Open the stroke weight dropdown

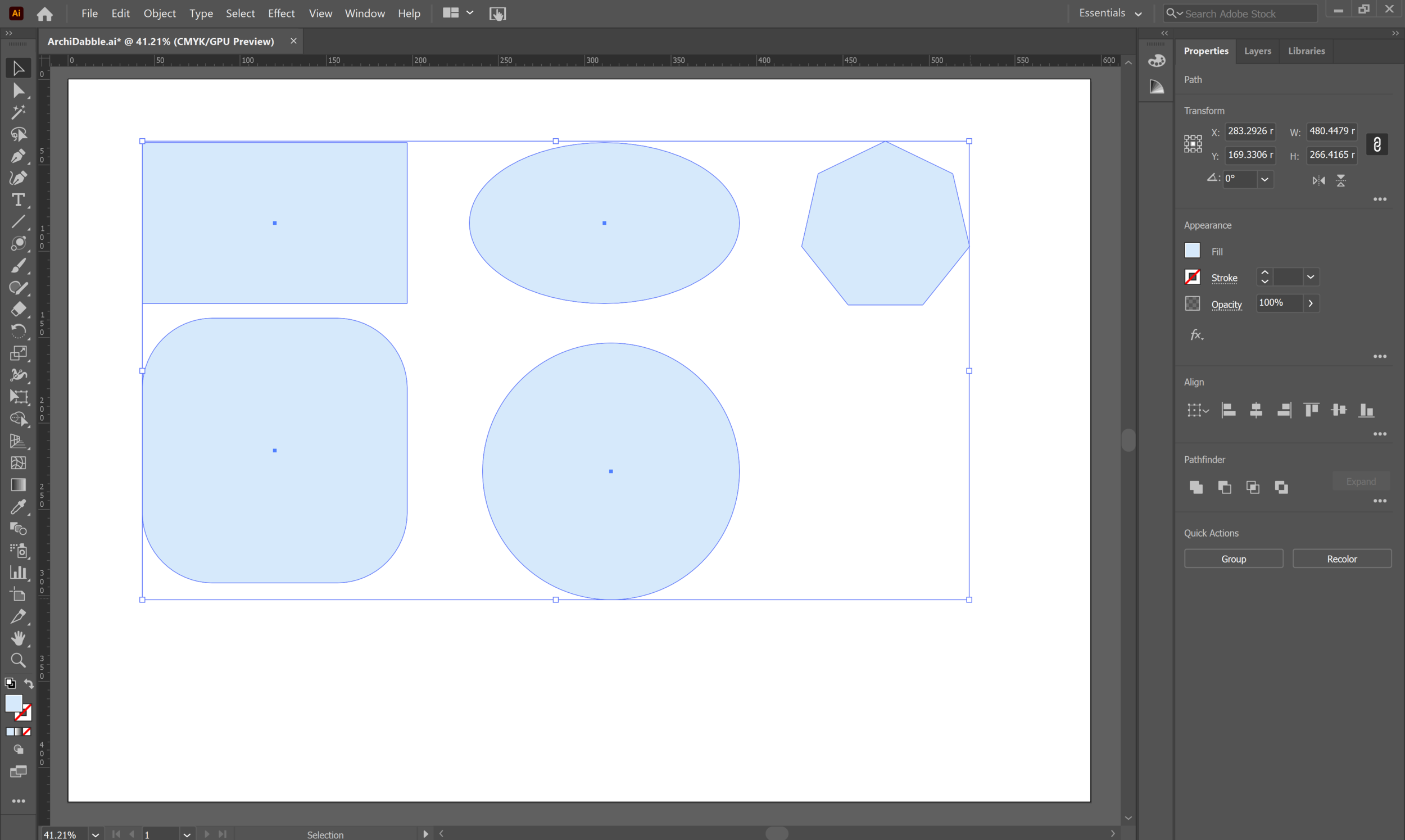[x=1311, y=277]
